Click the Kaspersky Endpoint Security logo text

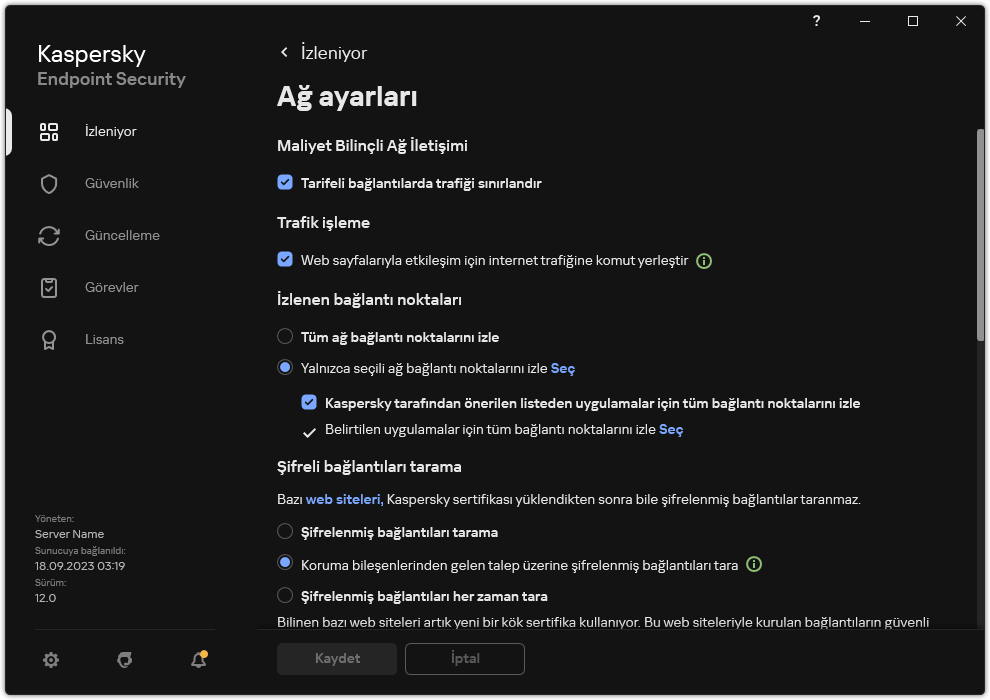pos(111,66)
